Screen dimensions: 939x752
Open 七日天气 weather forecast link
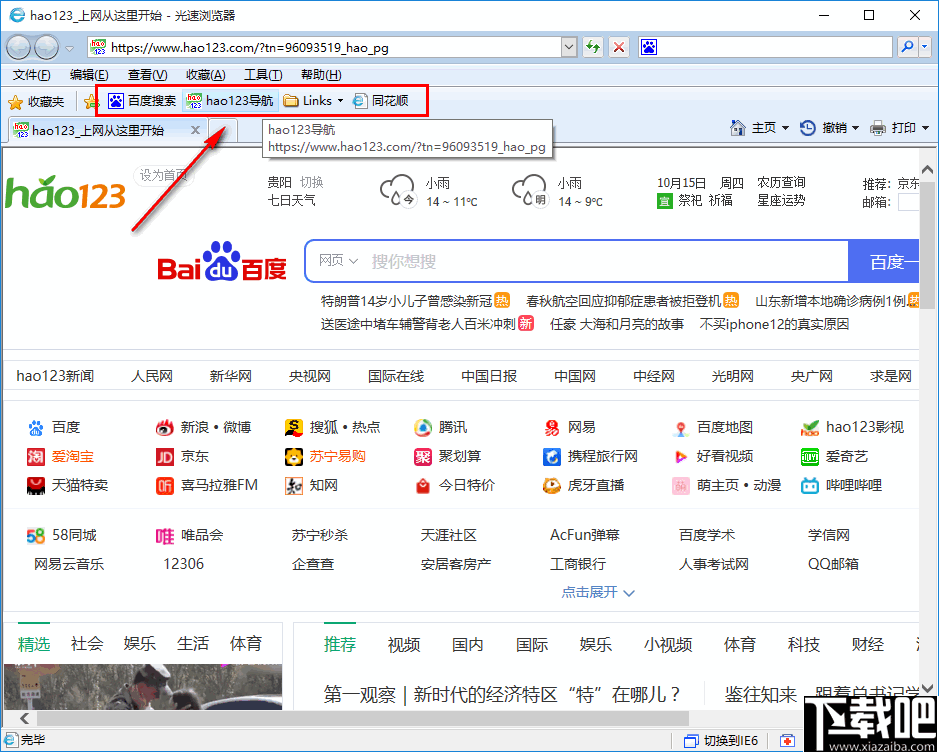[292, 200]
